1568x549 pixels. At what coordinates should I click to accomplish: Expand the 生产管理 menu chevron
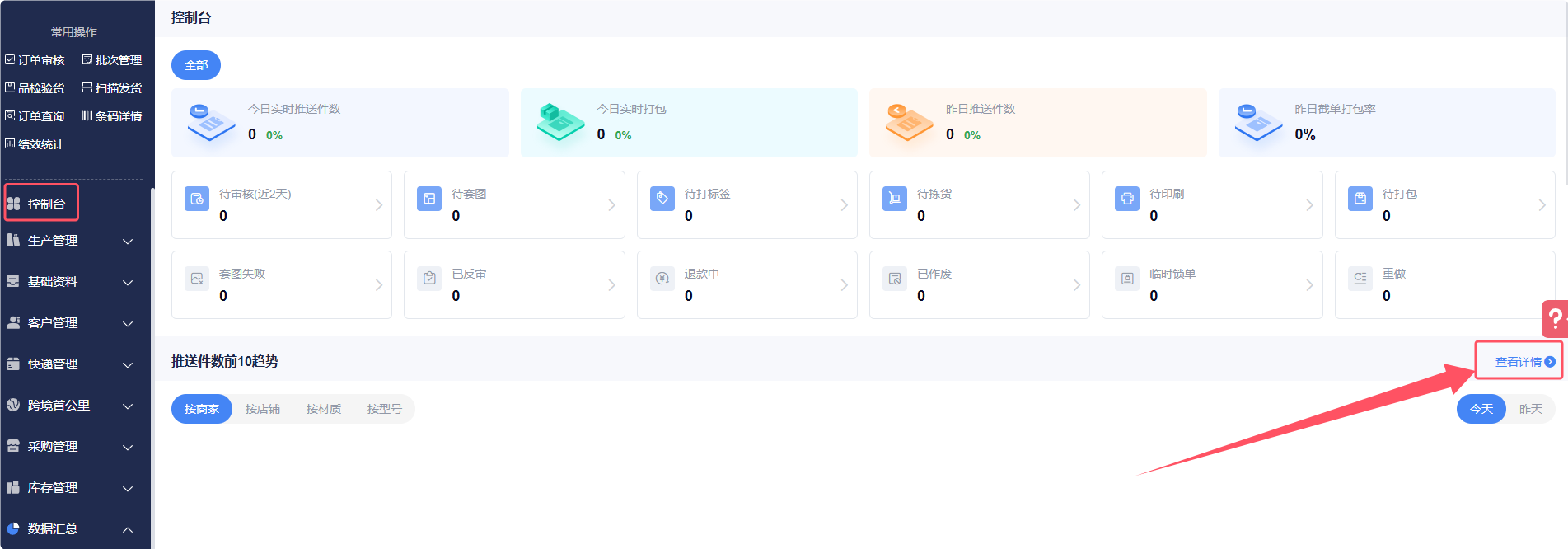click(x=128, y=242)
